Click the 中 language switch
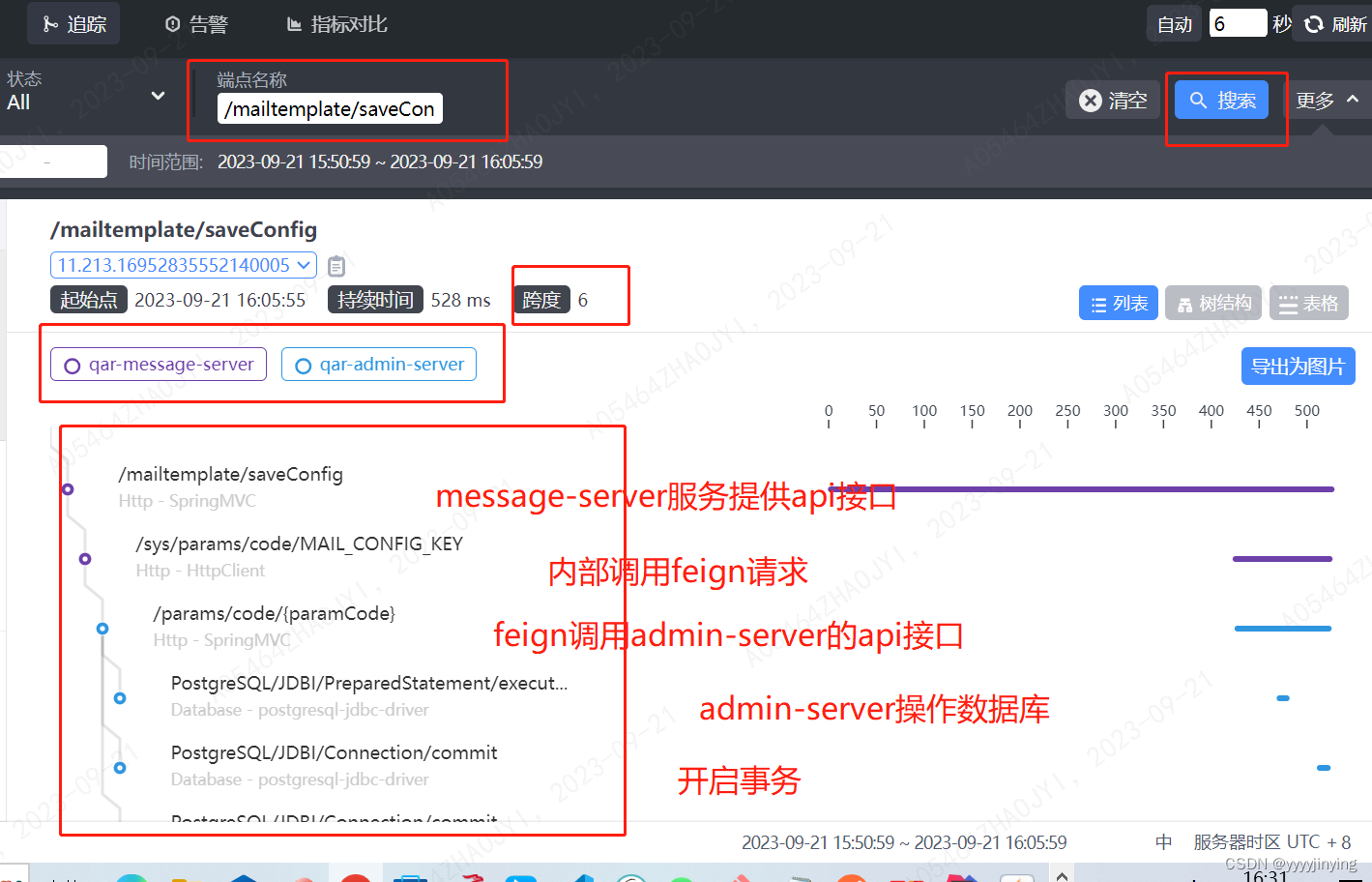This screenshot has width=1372, height=882. click(x=1164, y=842)
